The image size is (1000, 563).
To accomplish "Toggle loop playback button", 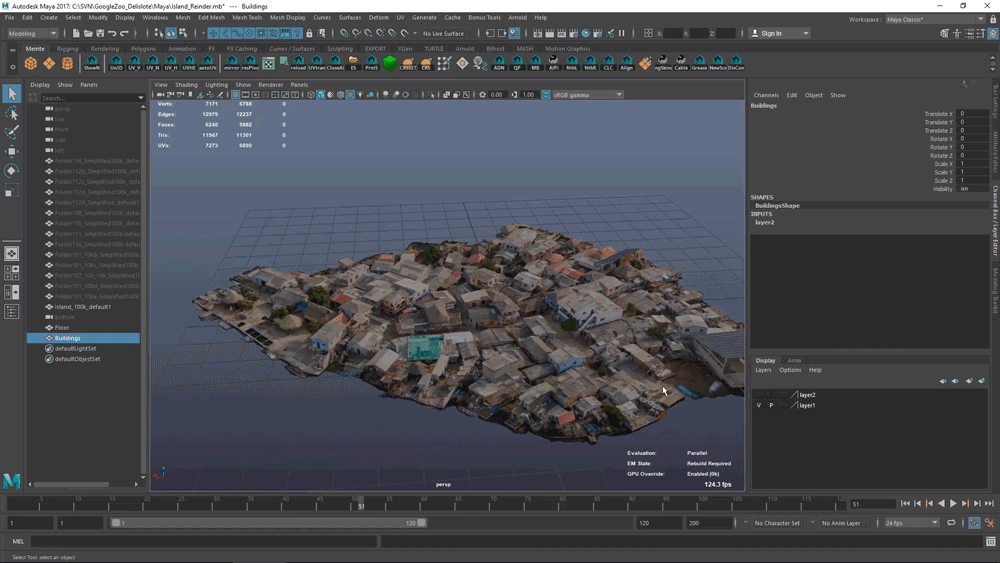I will (x=951, y=523).
